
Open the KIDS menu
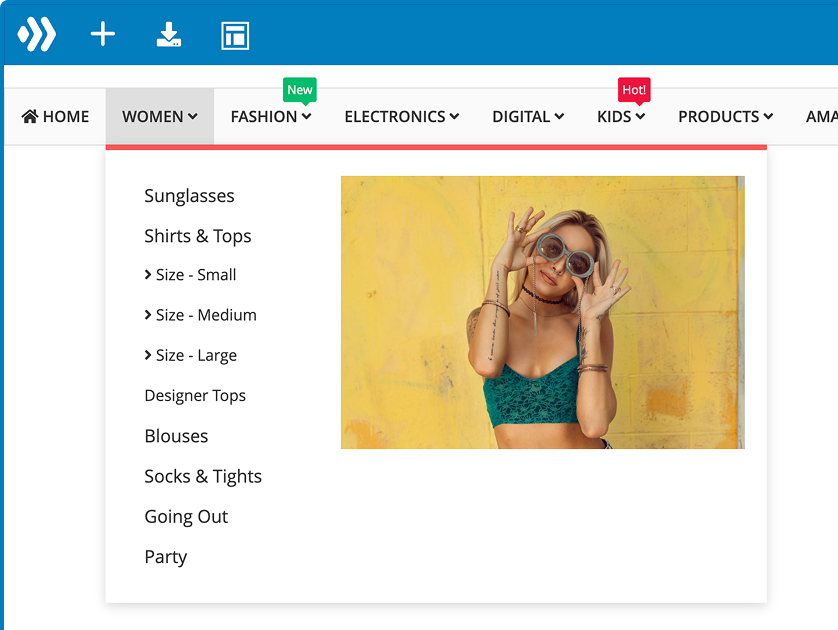pyautogui.click(x=620, y=117)
